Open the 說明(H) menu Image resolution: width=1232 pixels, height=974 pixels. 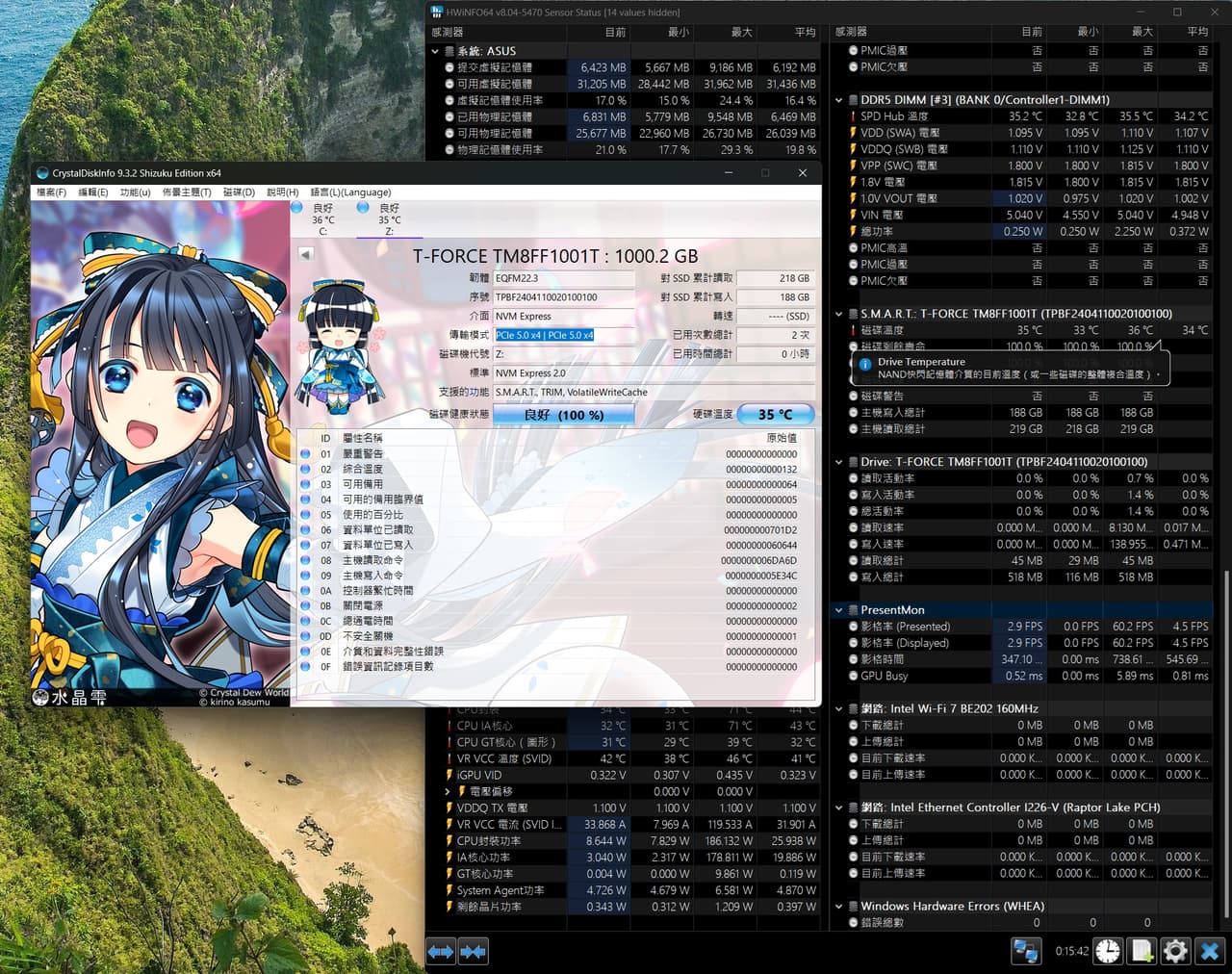tap(282, 192)
